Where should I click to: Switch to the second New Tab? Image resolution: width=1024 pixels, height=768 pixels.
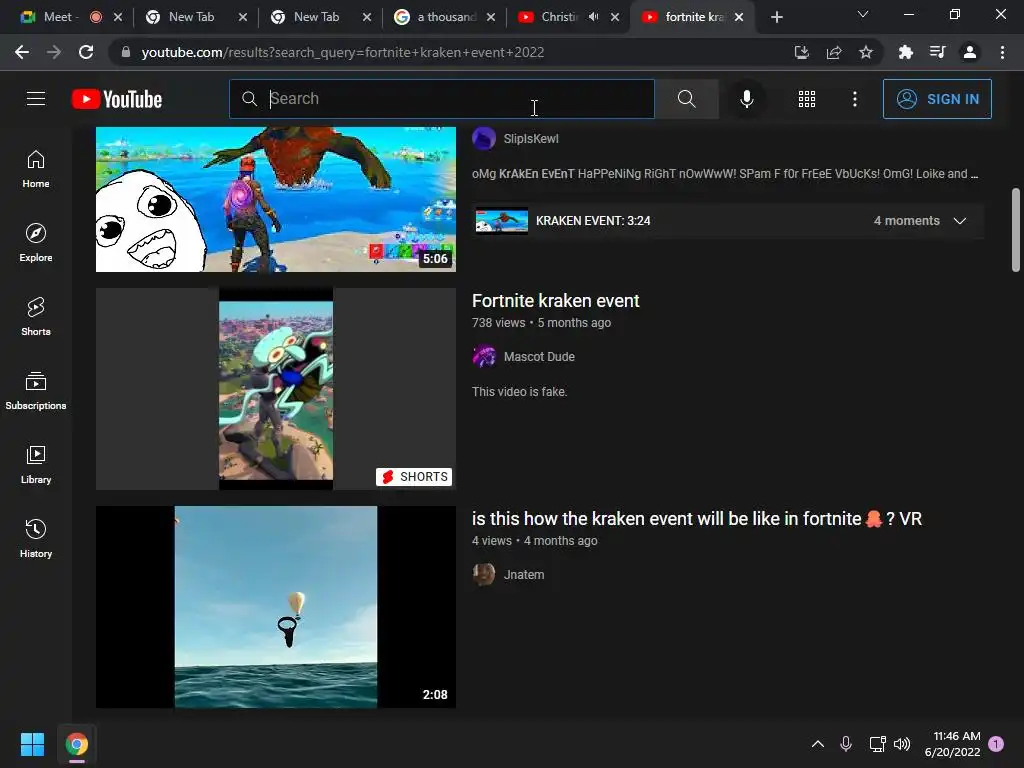point(316,17)
